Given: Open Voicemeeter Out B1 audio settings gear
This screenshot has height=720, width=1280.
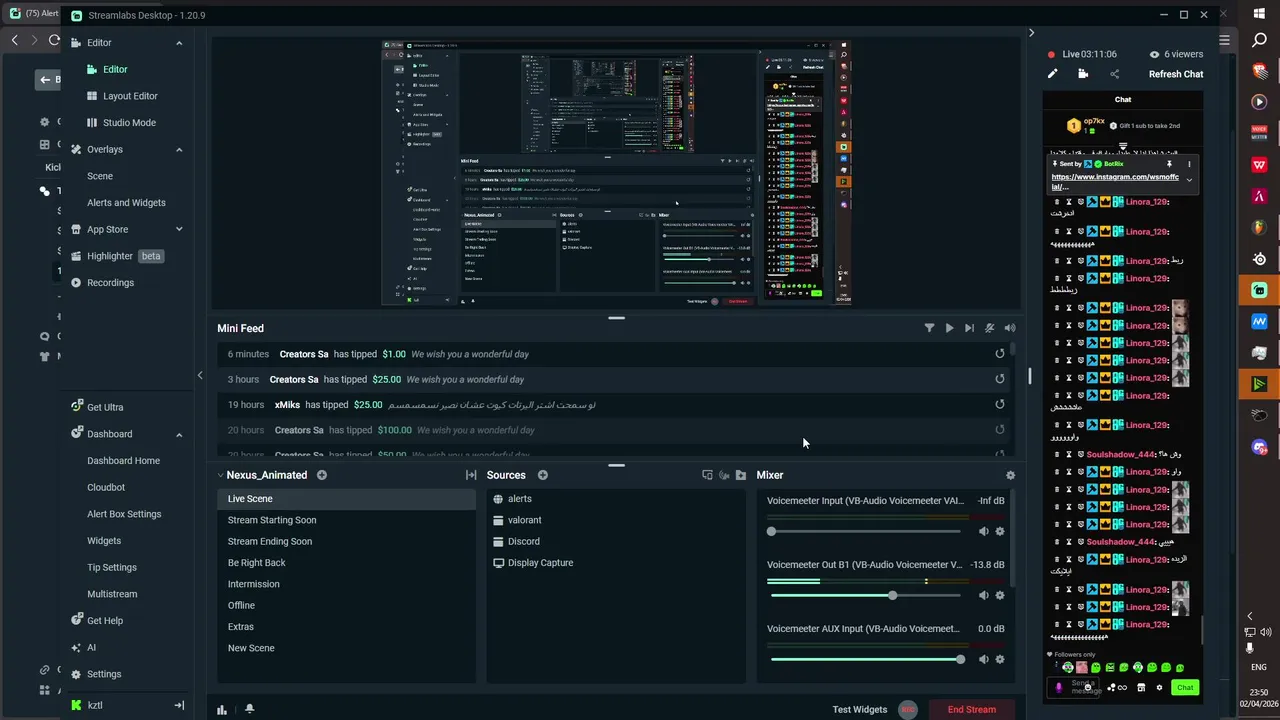Looking at the screenshot, I should (x=1000, y=596).
